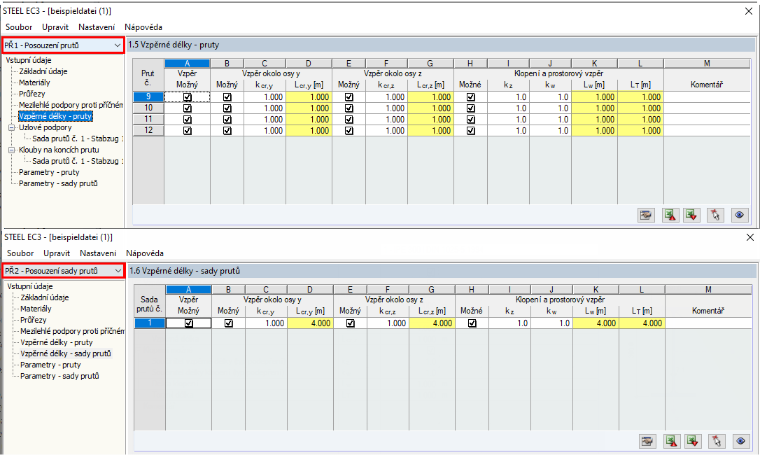
Task: Select Sada prutů č. 1 under Klouby
Action: click(x=77, y=161)
